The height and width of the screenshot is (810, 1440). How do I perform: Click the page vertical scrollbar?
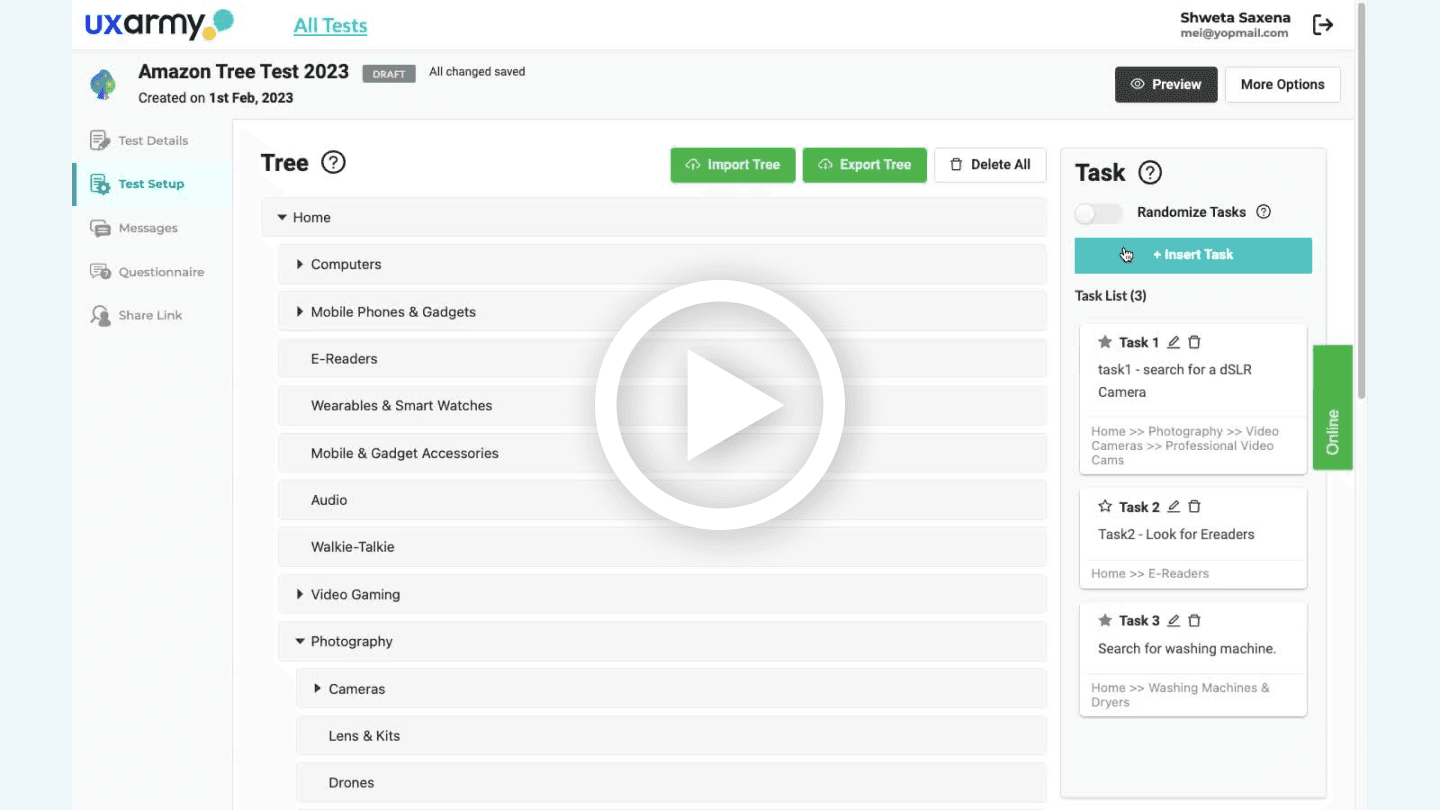coord(1361,200)
